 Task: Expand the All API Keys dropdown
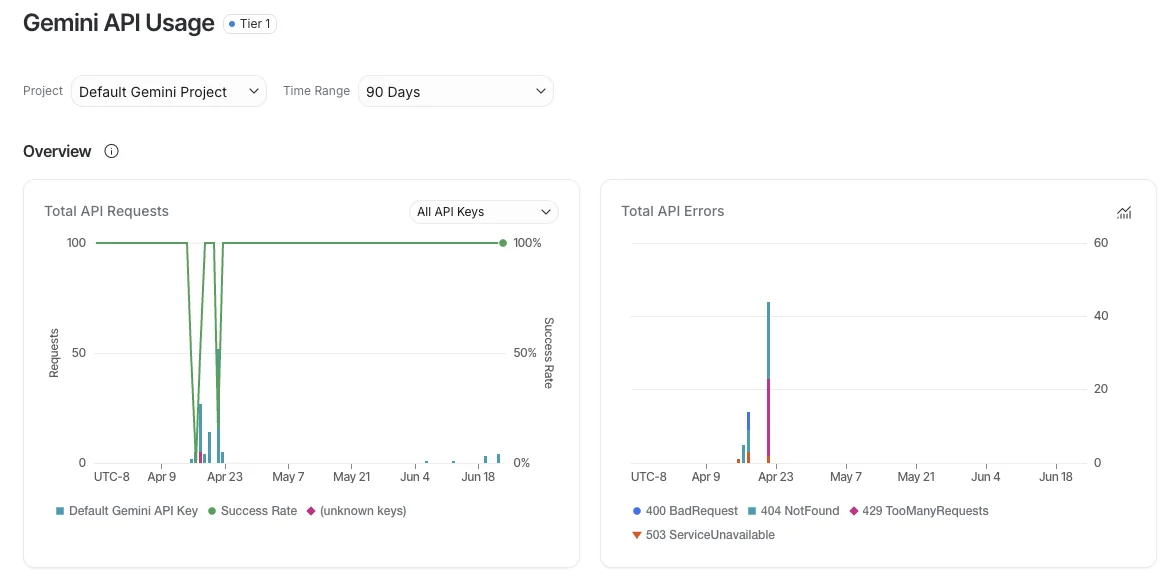coord(484,212)
